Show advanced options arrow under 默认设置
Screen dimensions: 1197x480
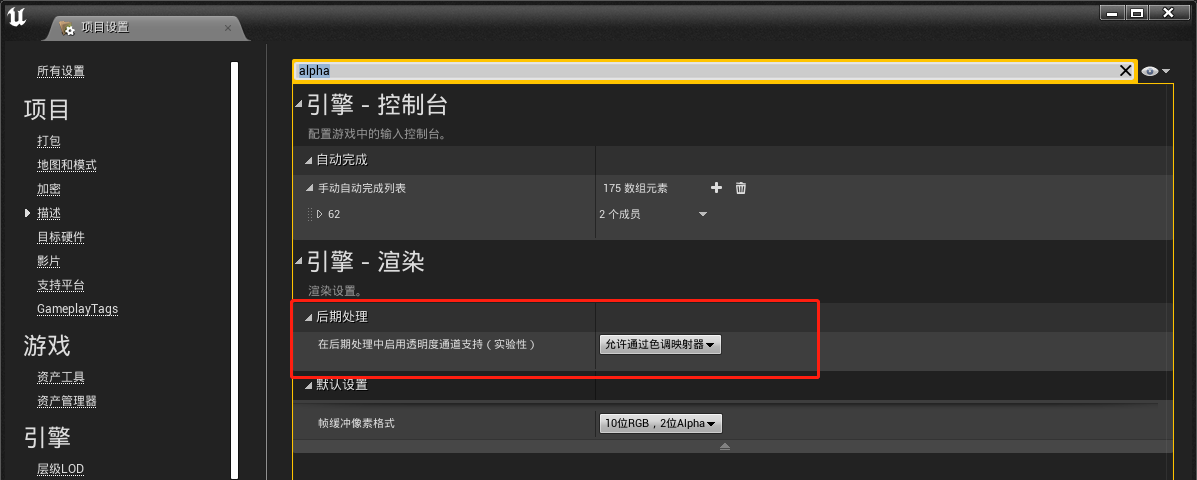coord(725,446)
